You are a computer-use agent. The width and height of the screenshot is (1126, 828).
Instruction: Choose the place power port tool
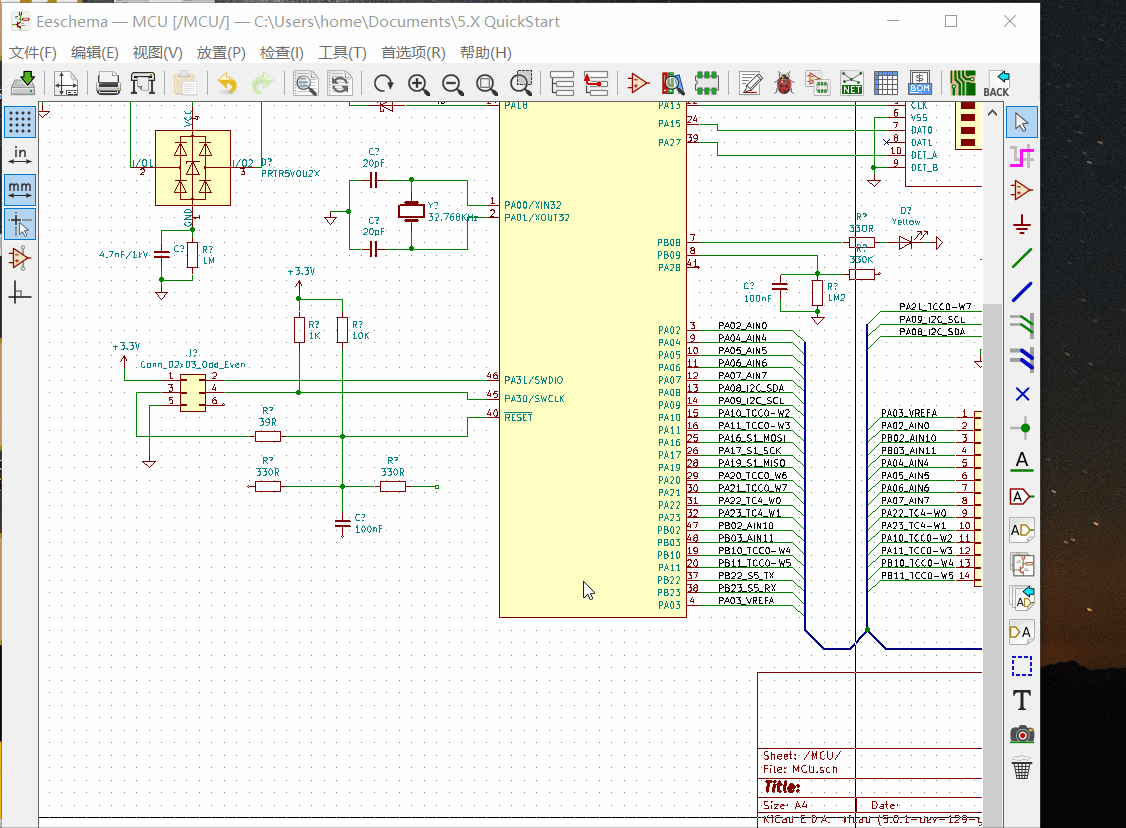pos(1022,224)
